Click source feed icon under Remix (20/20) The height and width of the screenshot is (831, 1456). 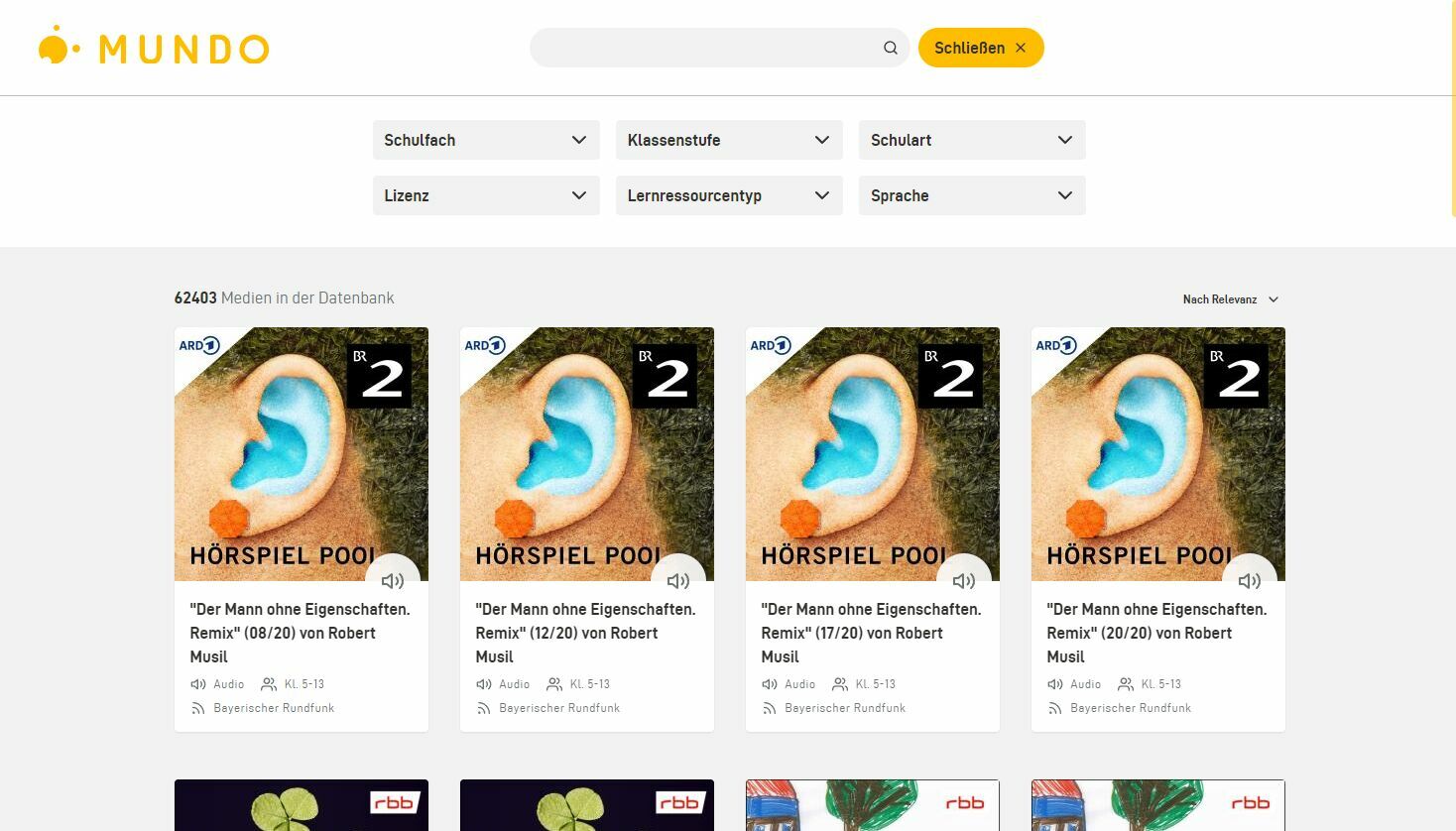(1055, 708)
